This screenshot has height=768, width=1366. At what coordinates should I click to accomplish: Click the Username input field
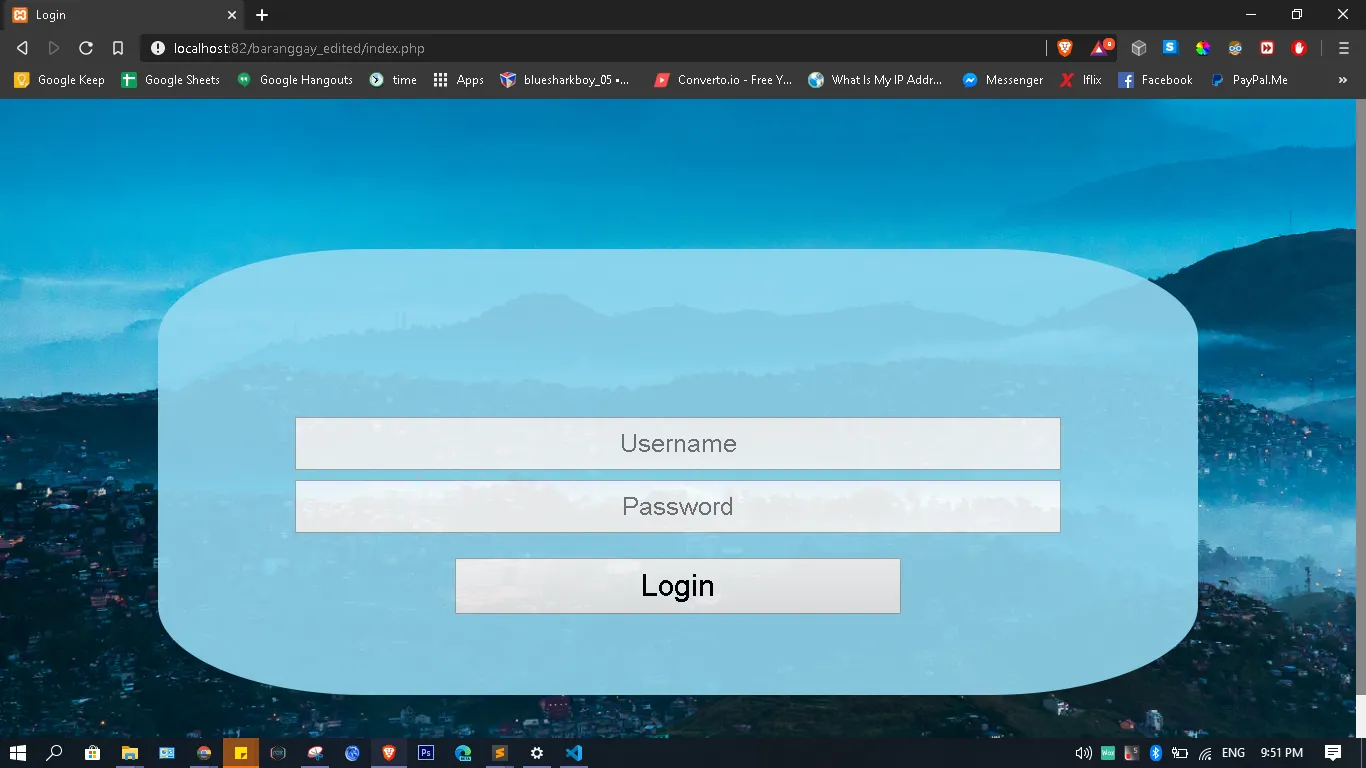677,444
